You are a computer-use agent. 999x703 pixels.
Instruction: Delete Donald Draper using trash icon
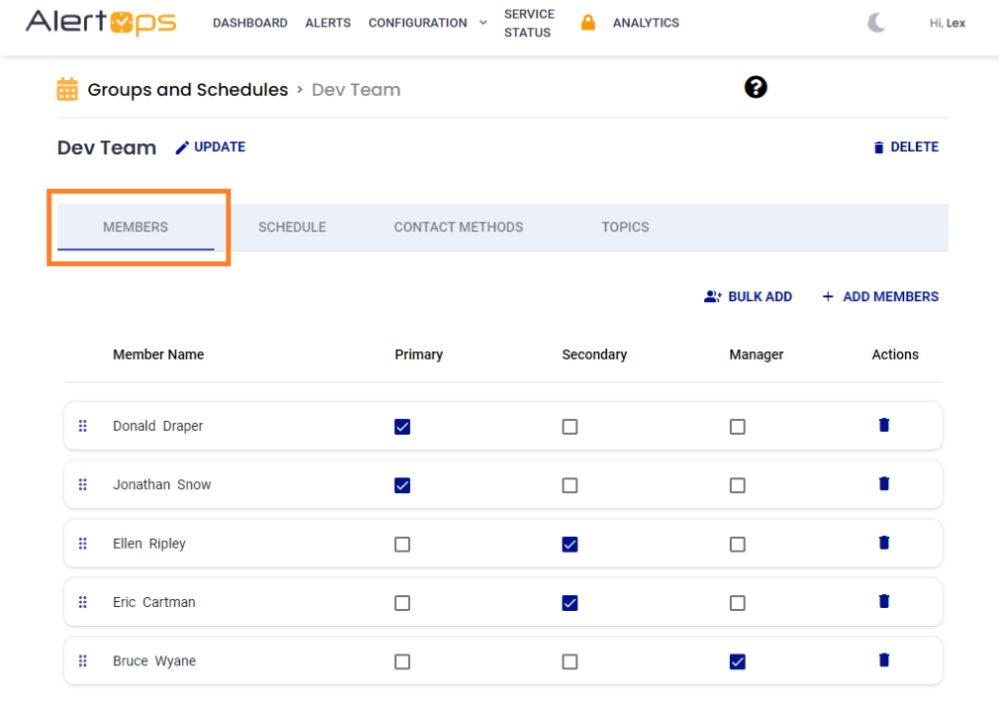tap(883, 425)
